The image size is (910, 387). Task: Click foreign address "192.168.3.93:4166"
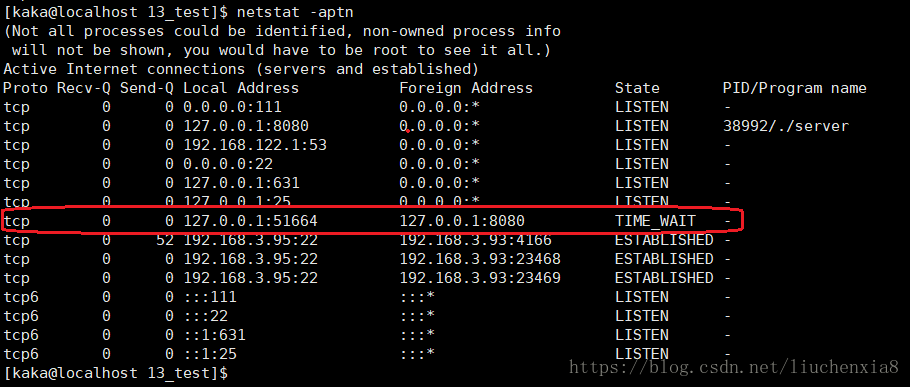475,240
